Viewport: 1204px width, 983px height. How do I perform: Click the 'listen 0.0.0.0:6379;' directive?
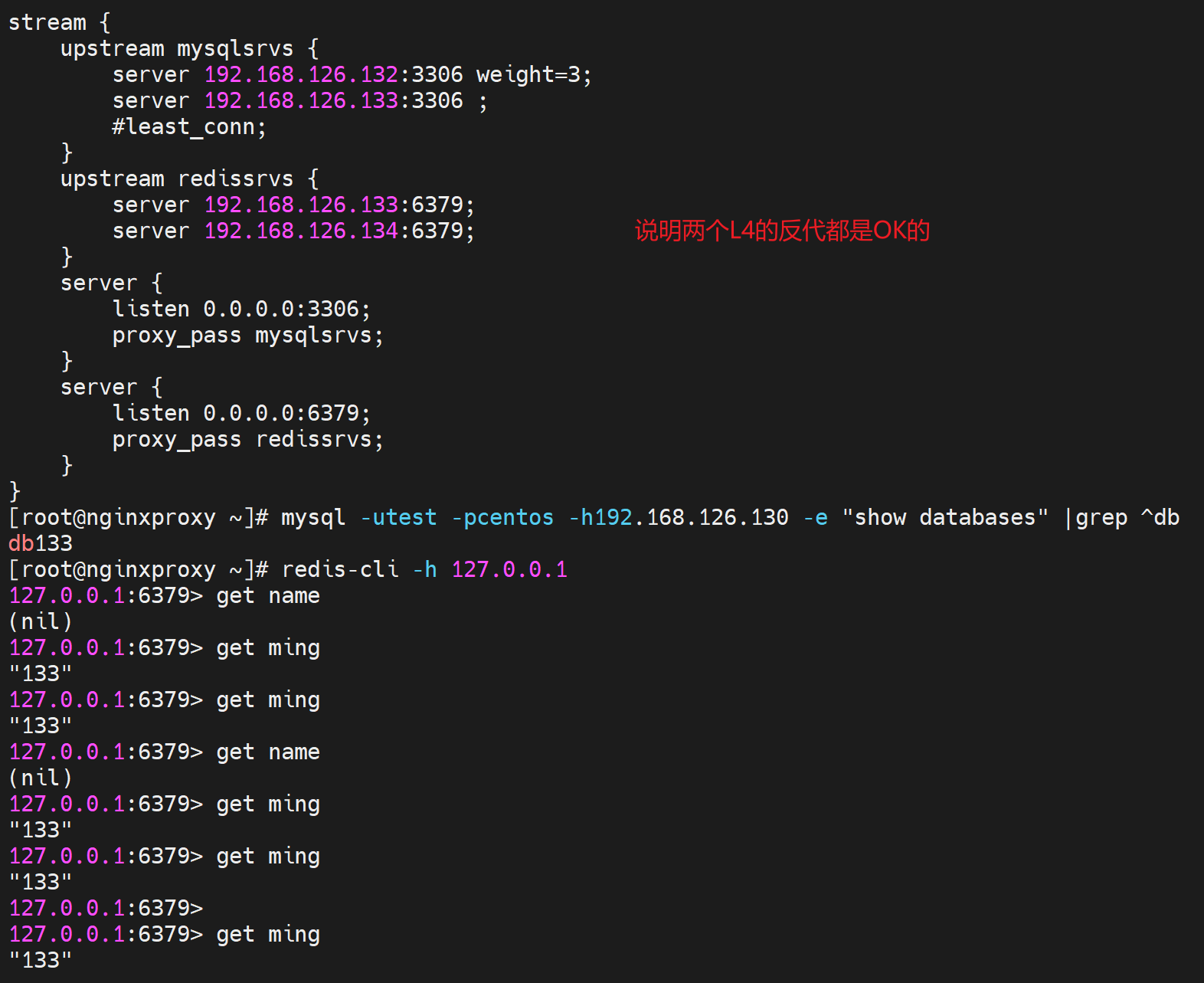coord(240,414)
